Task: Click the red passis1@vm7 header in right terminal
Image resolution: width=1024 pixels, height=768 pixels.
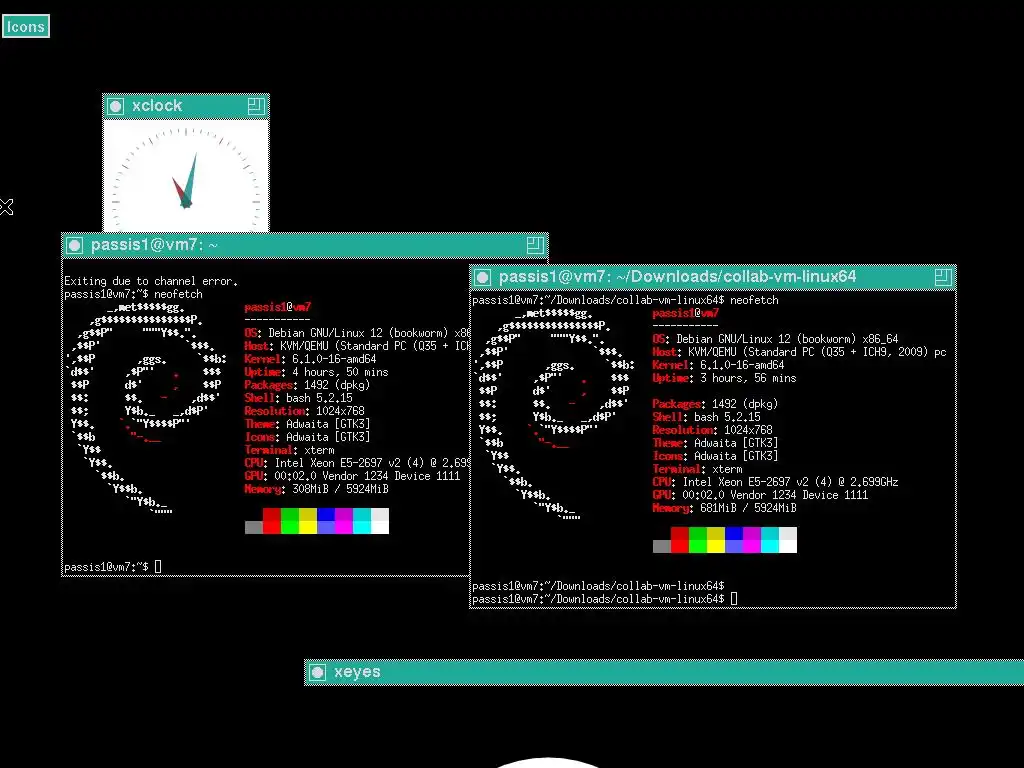Action: coord(686,313)
